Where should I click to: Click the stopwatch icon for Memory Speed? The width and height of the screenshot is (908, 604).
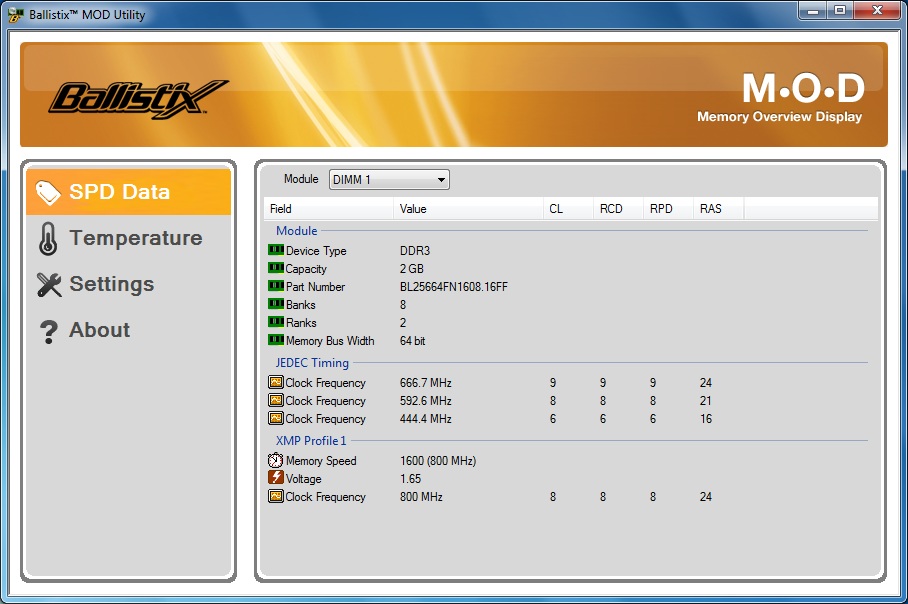coord(276,460)
